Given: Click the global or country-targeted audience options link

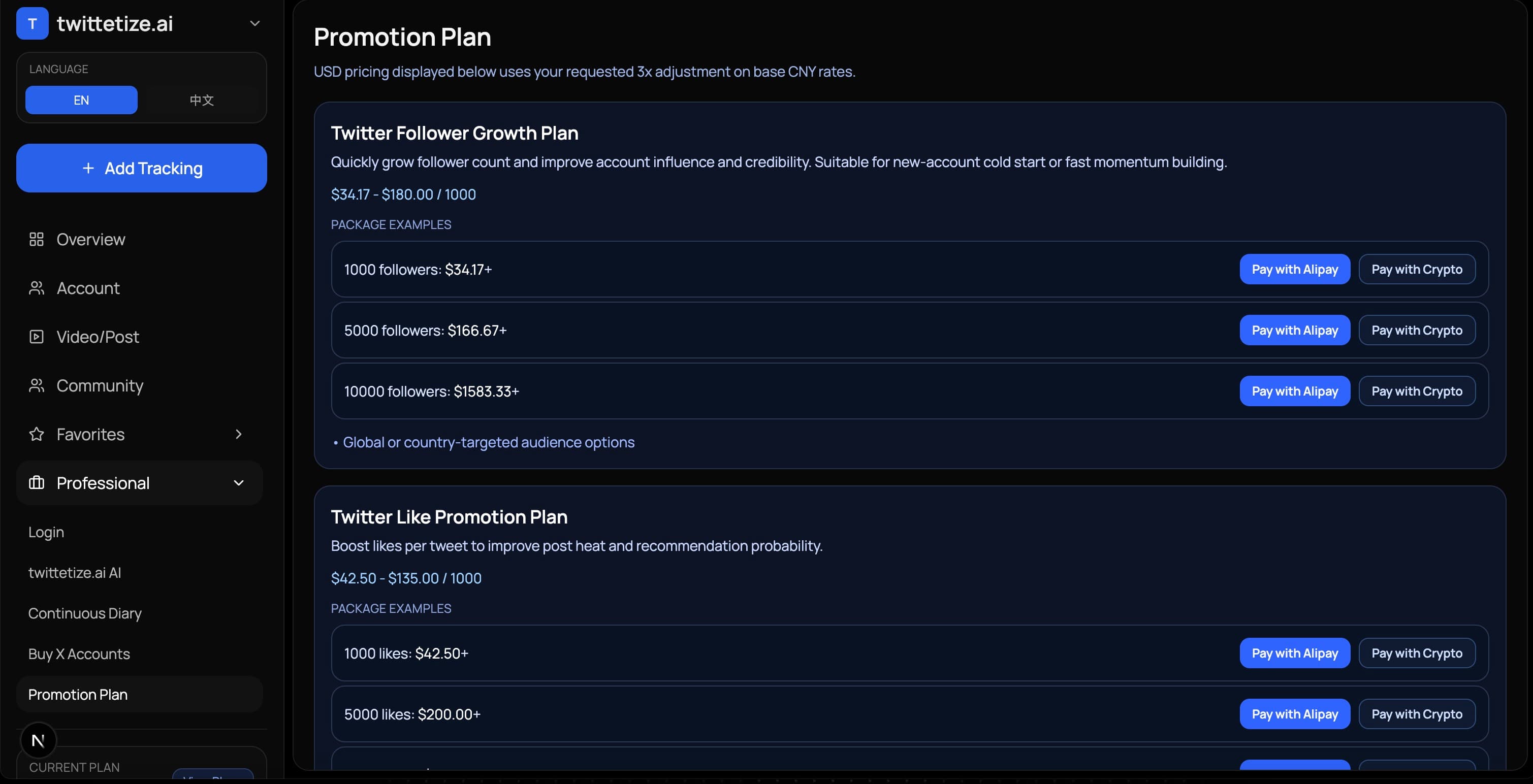Looking at the screenshot, I should pyautogui.click(x=488, y=442).
